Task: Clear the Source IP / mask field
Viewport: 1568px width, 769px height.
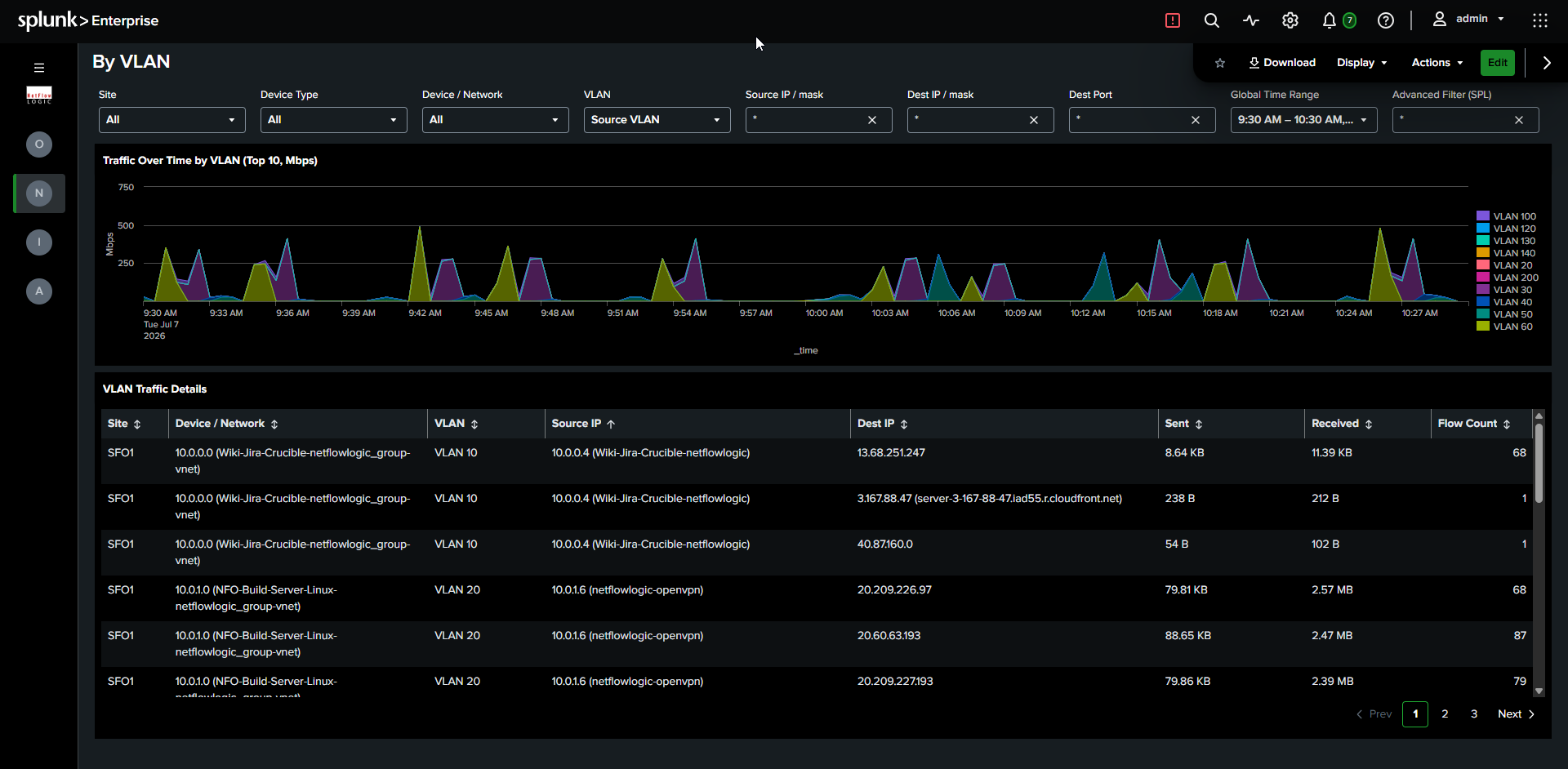Action: coord(872,120)
